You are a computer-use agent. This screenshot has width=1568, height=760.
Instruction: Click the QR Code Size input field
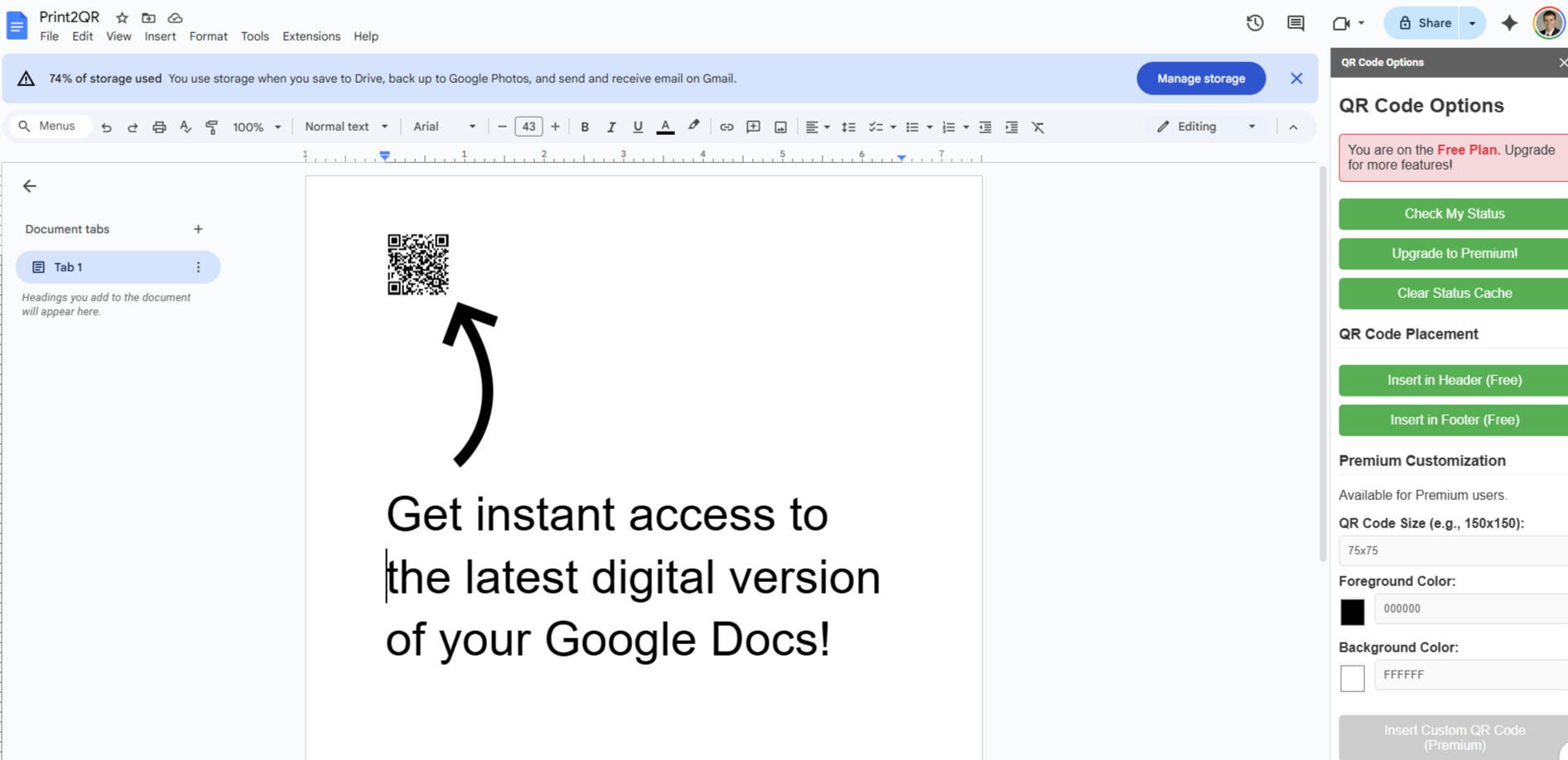click(1454, 551)
